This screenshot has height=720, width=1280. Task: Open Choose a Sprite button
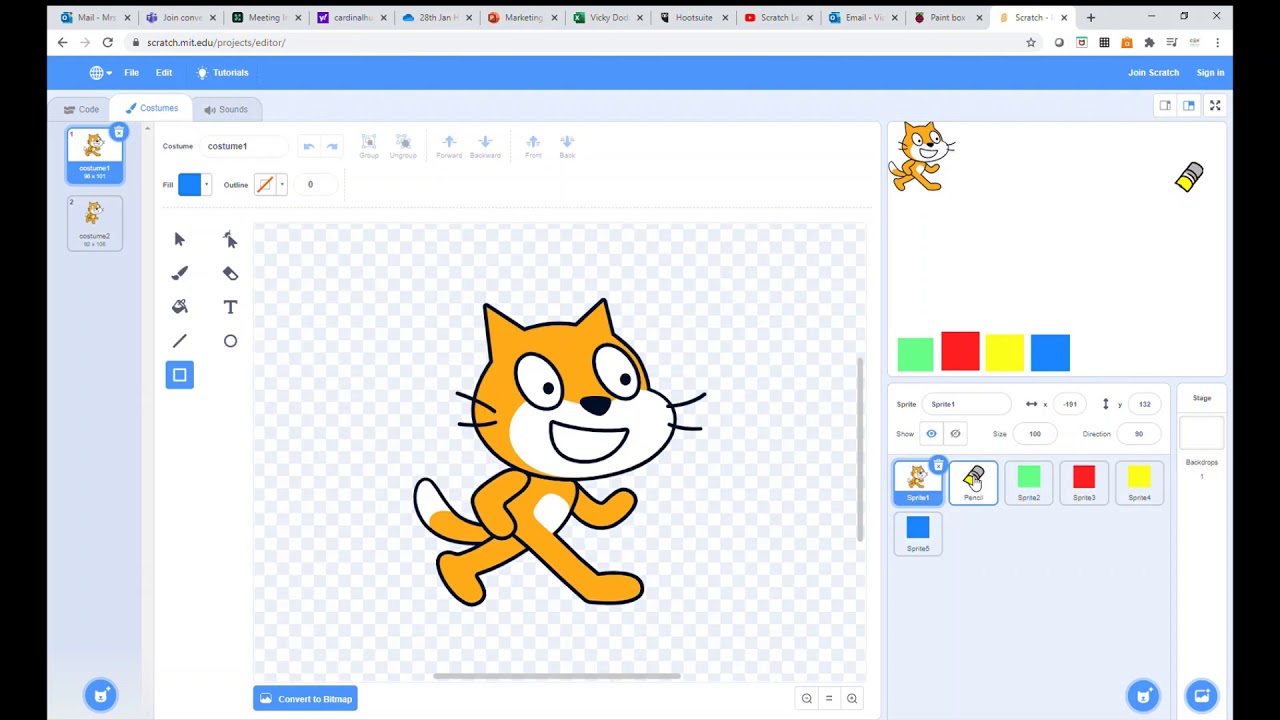tap(1143, 695)
